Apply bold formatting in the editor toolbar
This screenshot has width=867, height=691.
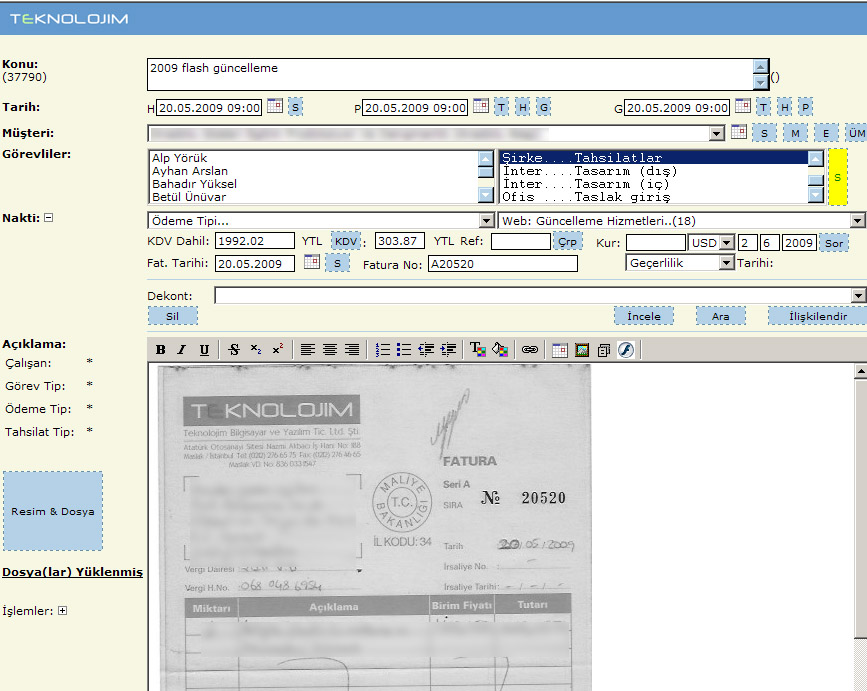[x=160, y=350]
